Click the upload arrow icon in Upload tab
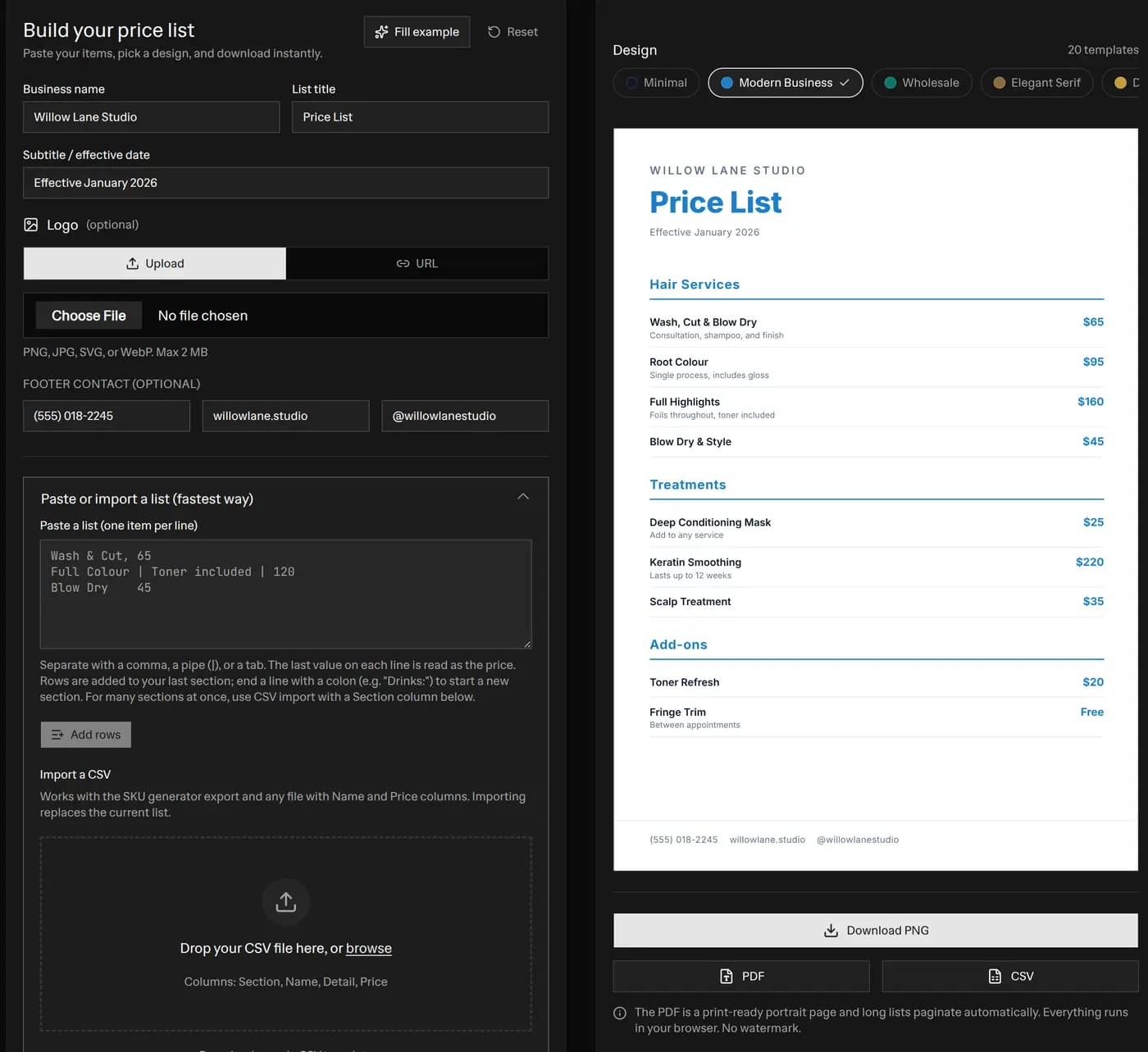1148x1052 pixels. click(132, 263)
